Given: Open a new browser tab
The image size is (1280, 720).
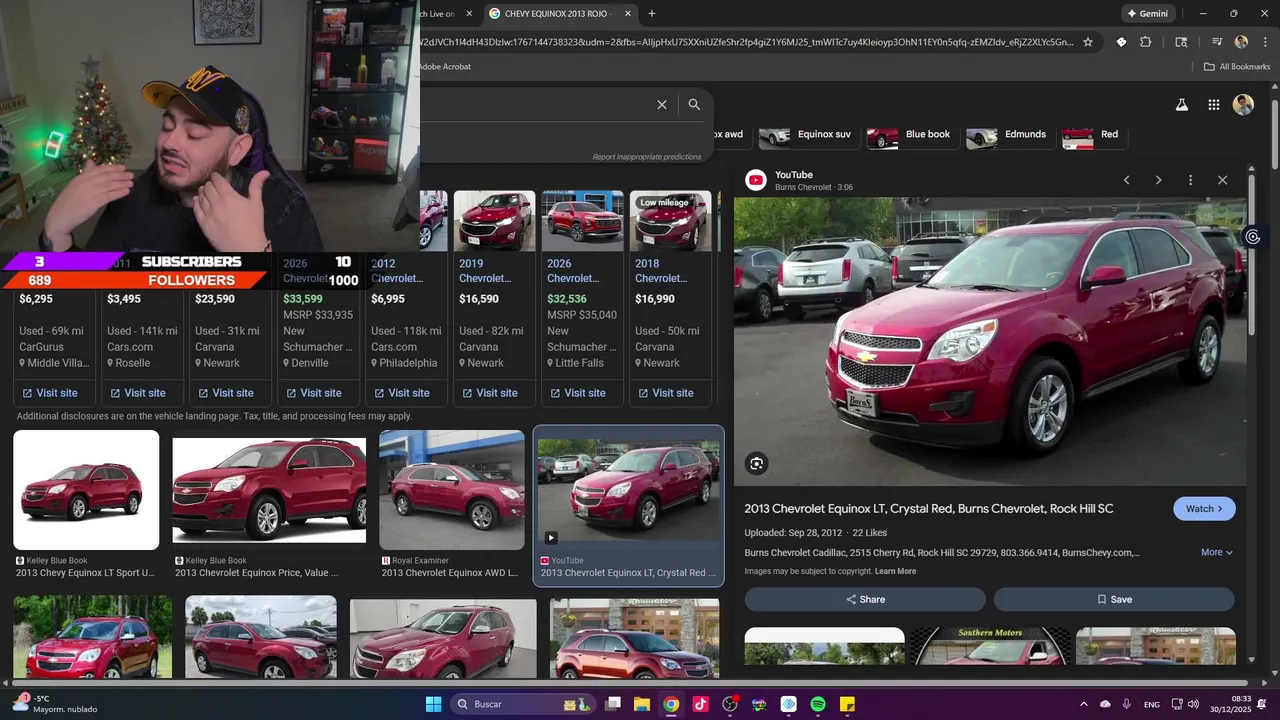Looking at the screenshot, I should [652, 13].
